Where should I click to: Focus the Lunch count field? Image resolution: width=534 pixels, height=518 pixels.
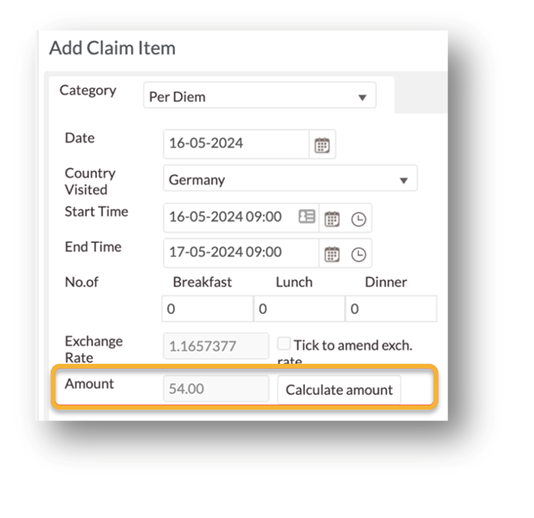tap(299, 309)
